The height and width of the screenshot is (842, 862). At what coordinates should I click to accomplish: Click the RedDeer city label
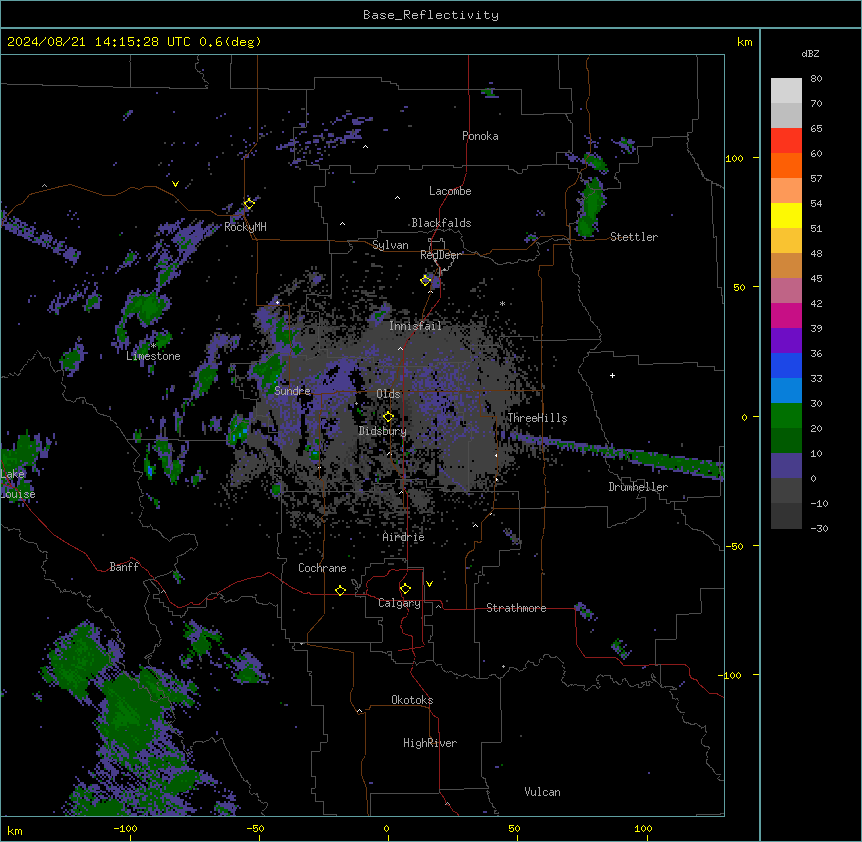(441, 255)
